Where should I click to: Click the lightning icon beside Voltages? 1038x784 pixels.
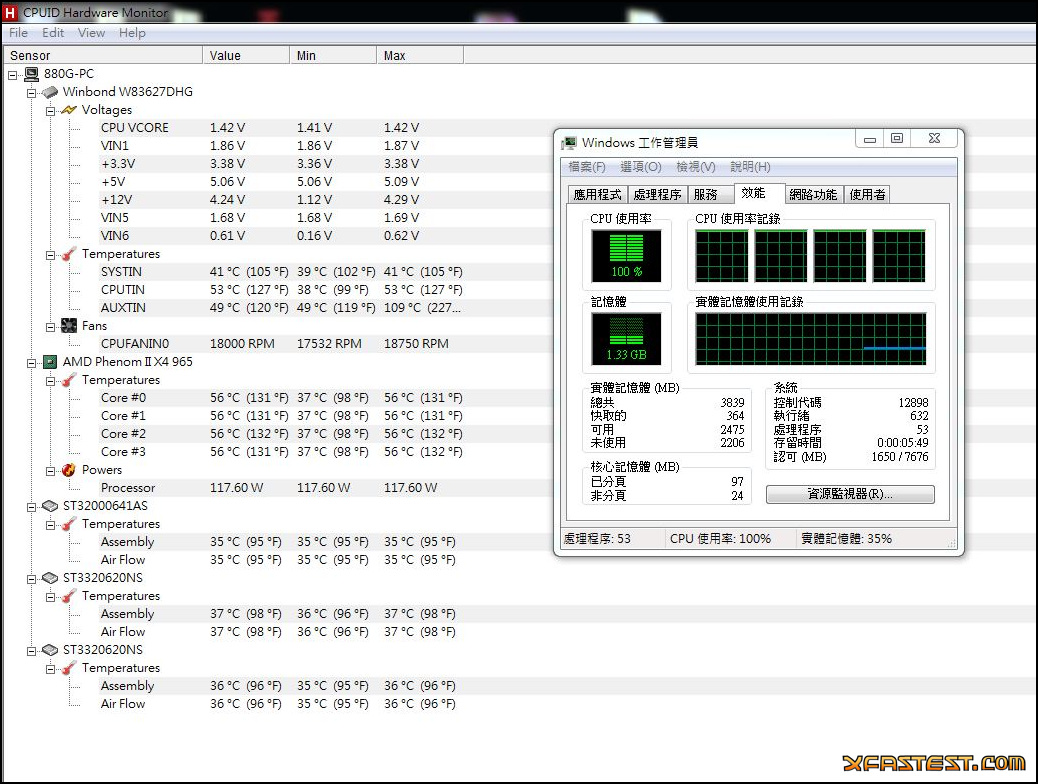tap(69, 110)
